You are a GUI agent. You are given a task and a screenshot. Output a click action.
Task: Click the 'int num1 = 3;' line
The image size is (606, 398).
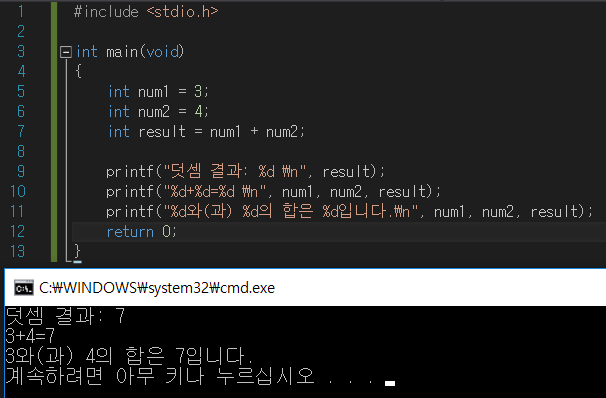tap(158, 92)
